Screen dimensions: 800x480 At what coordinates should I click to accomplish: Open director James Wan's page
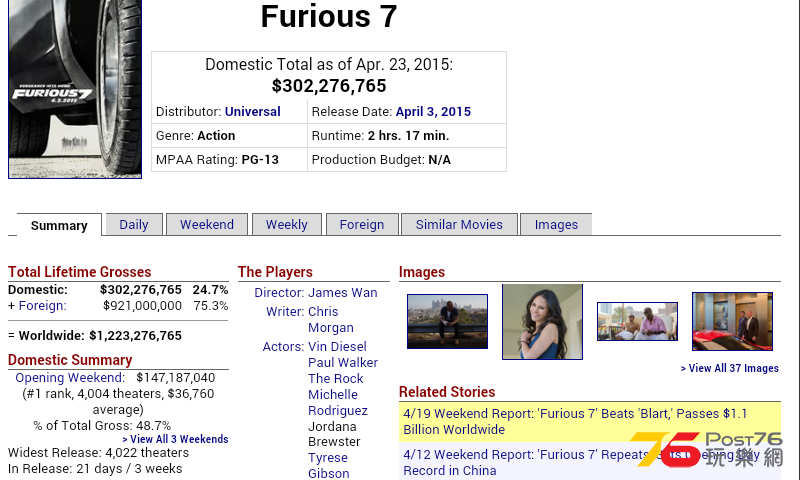tap(343, 293)
